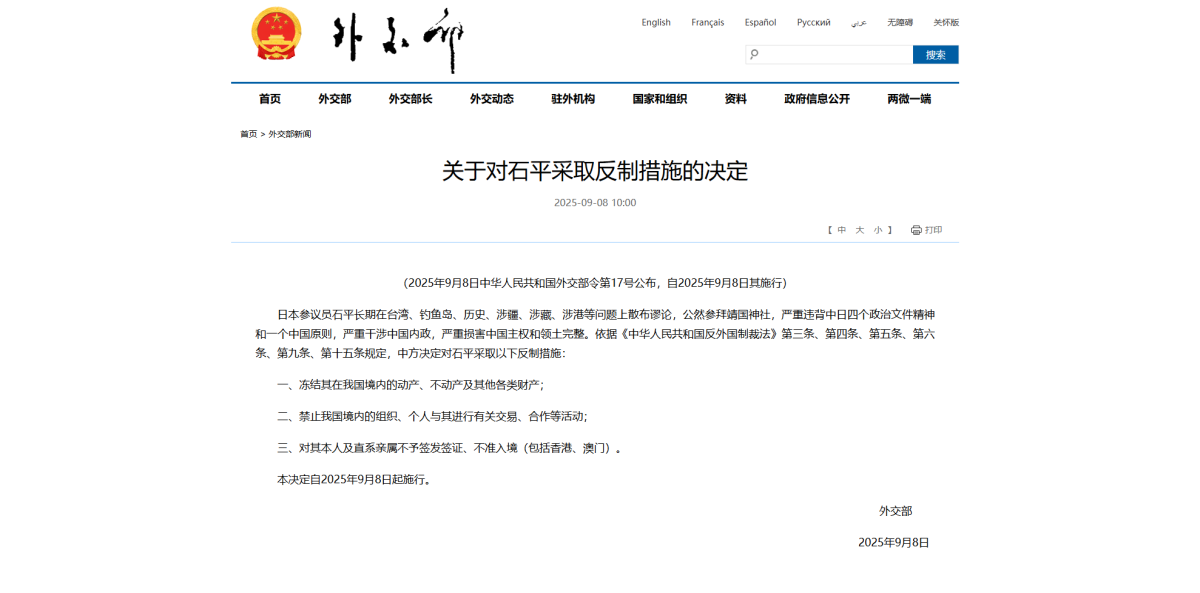
Task: Switch to Русский version
Action: point(813,22)
